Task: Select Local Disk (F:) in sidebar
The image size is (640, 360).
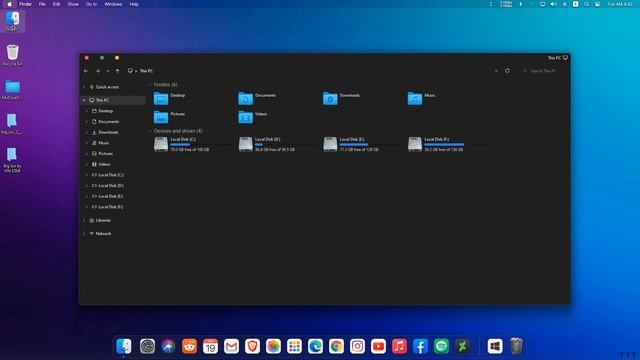Action: 110,207
